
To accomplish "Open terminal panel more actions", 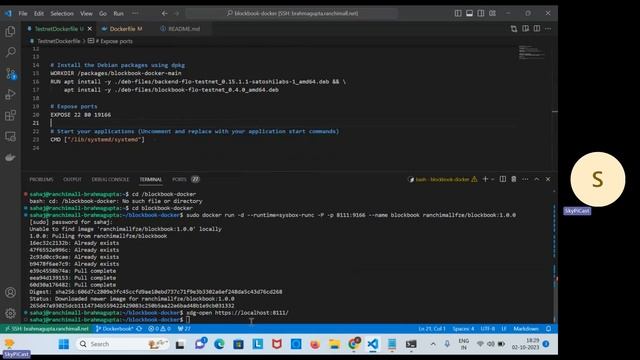I will 525,179.
